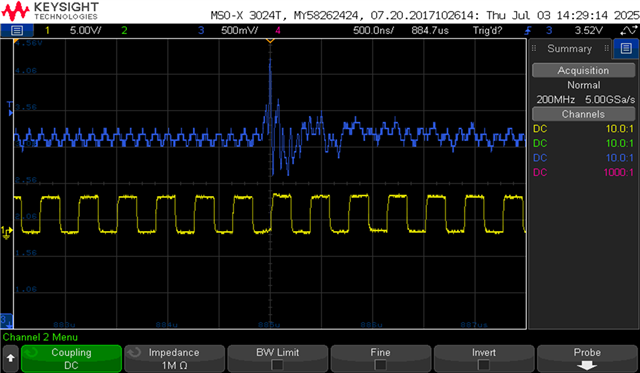Select channel 4 indicator in top bar
This screenshot has height=373, width=640.
click(278, 31)
